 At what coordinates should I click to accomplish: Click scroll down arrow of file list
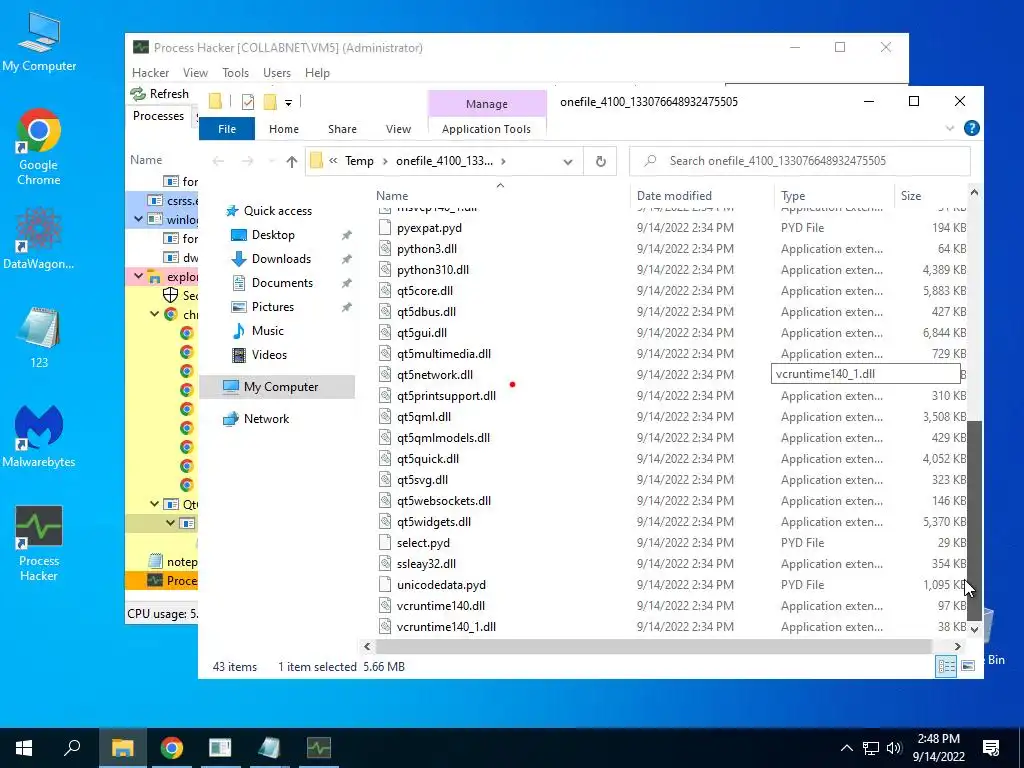pyautogui.click(x=974, y=630)
